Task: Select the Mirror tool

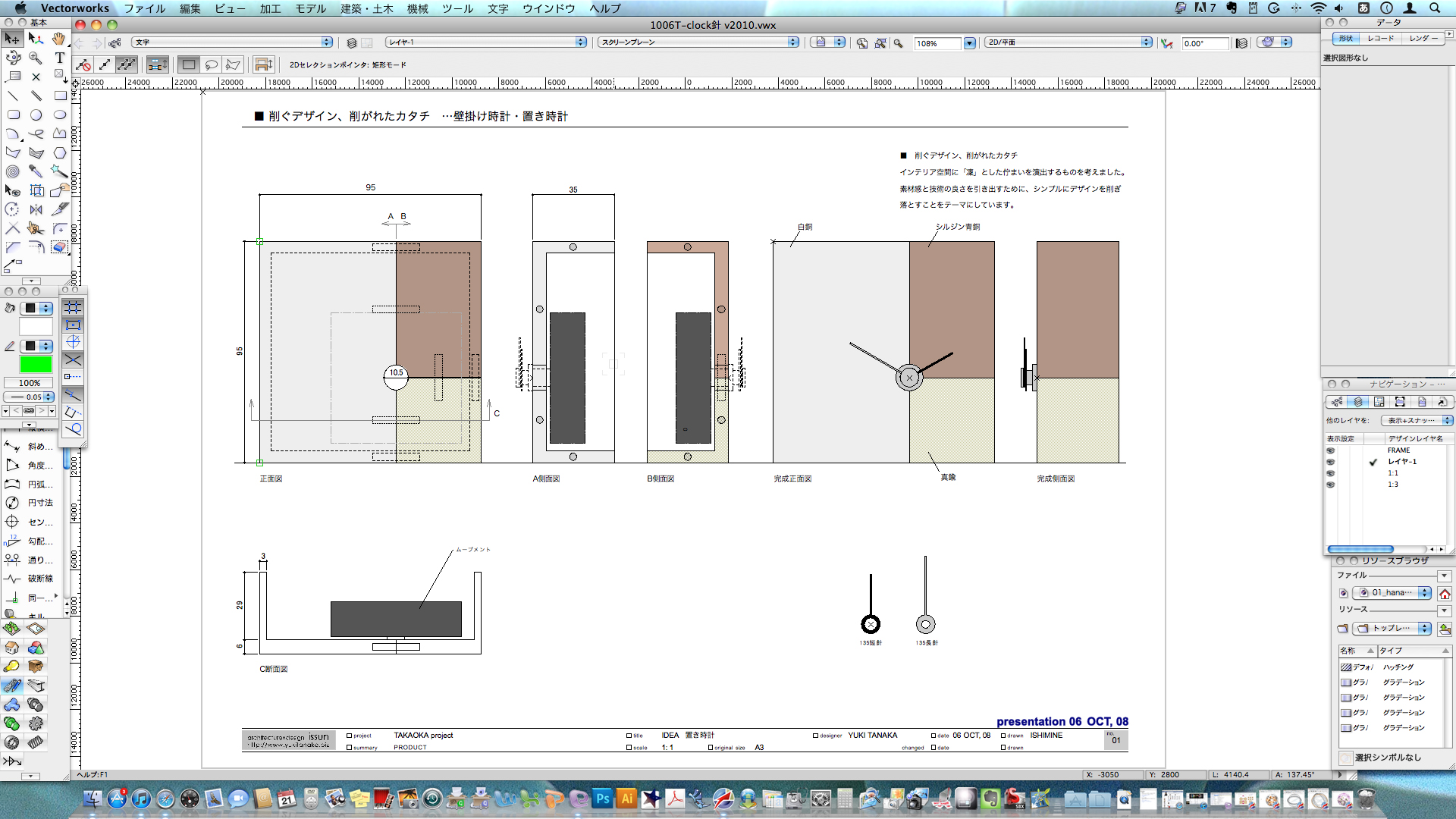Action: click(36, 209)
